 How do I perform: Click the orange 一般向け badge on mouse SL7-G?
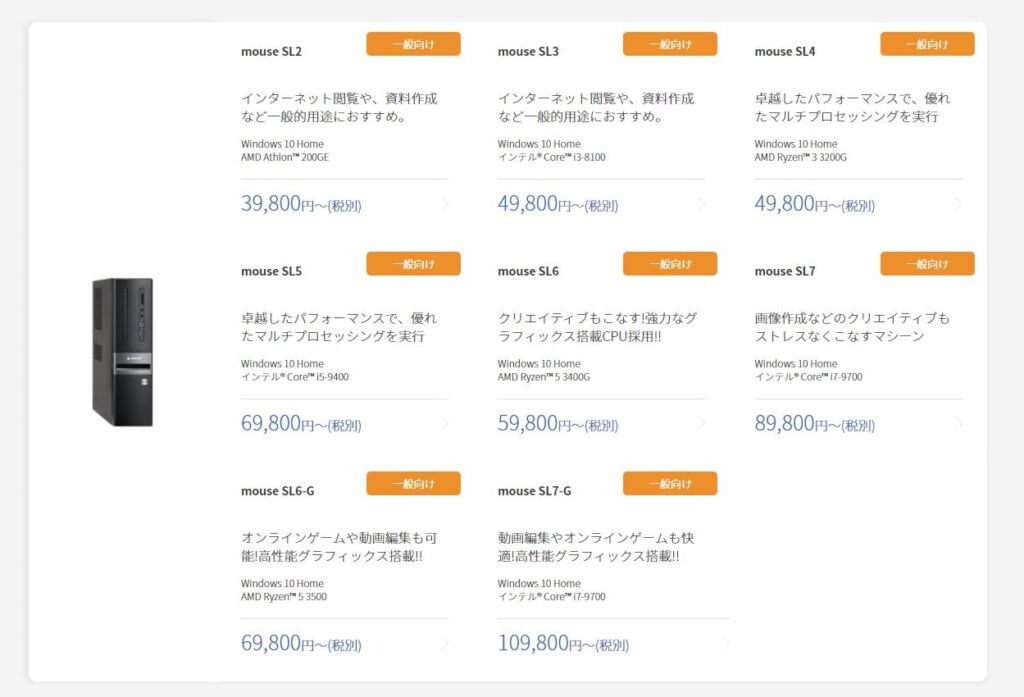pos(670,483)
